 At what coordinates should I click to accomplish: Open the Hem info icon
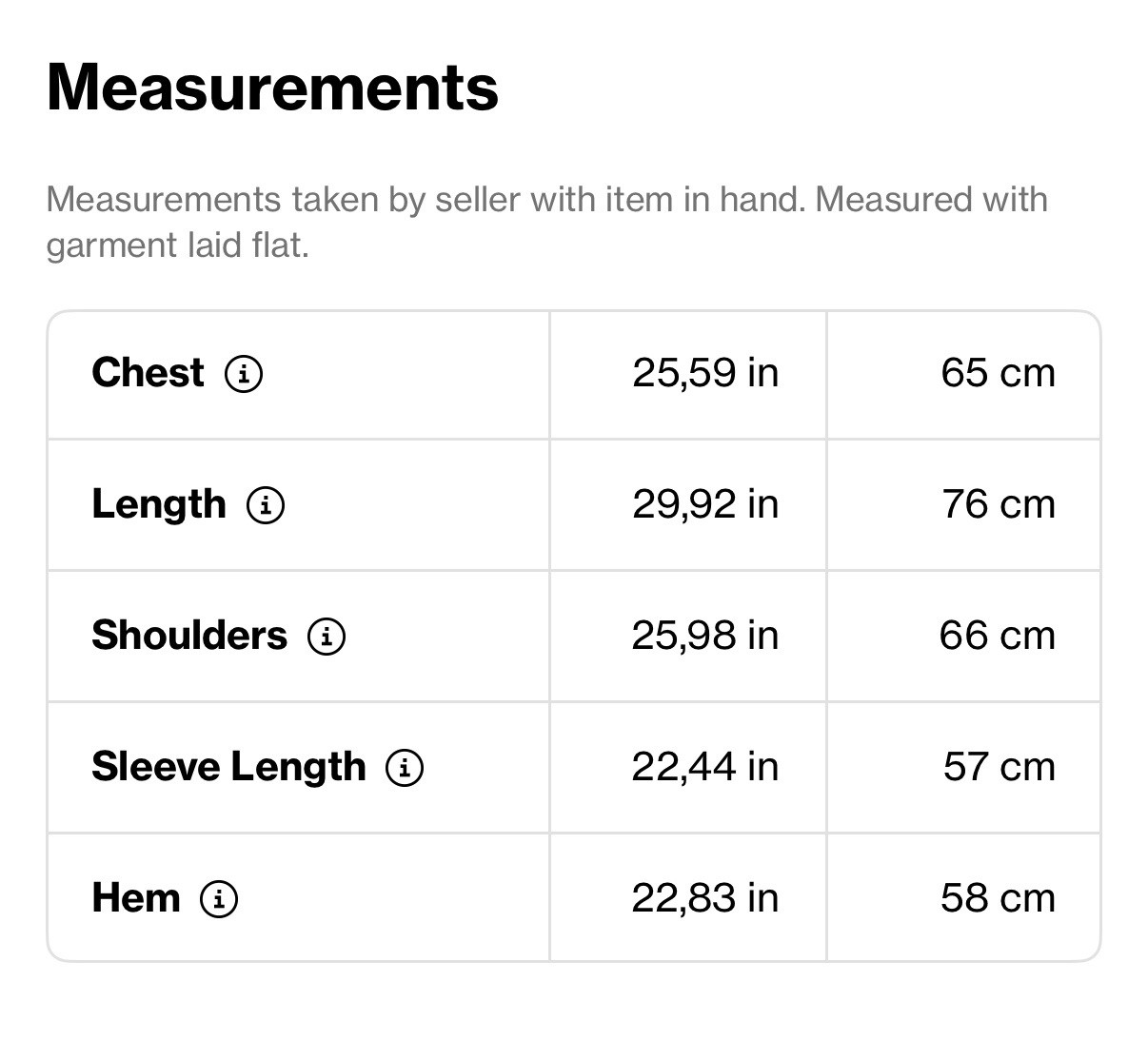click(219, 899)
